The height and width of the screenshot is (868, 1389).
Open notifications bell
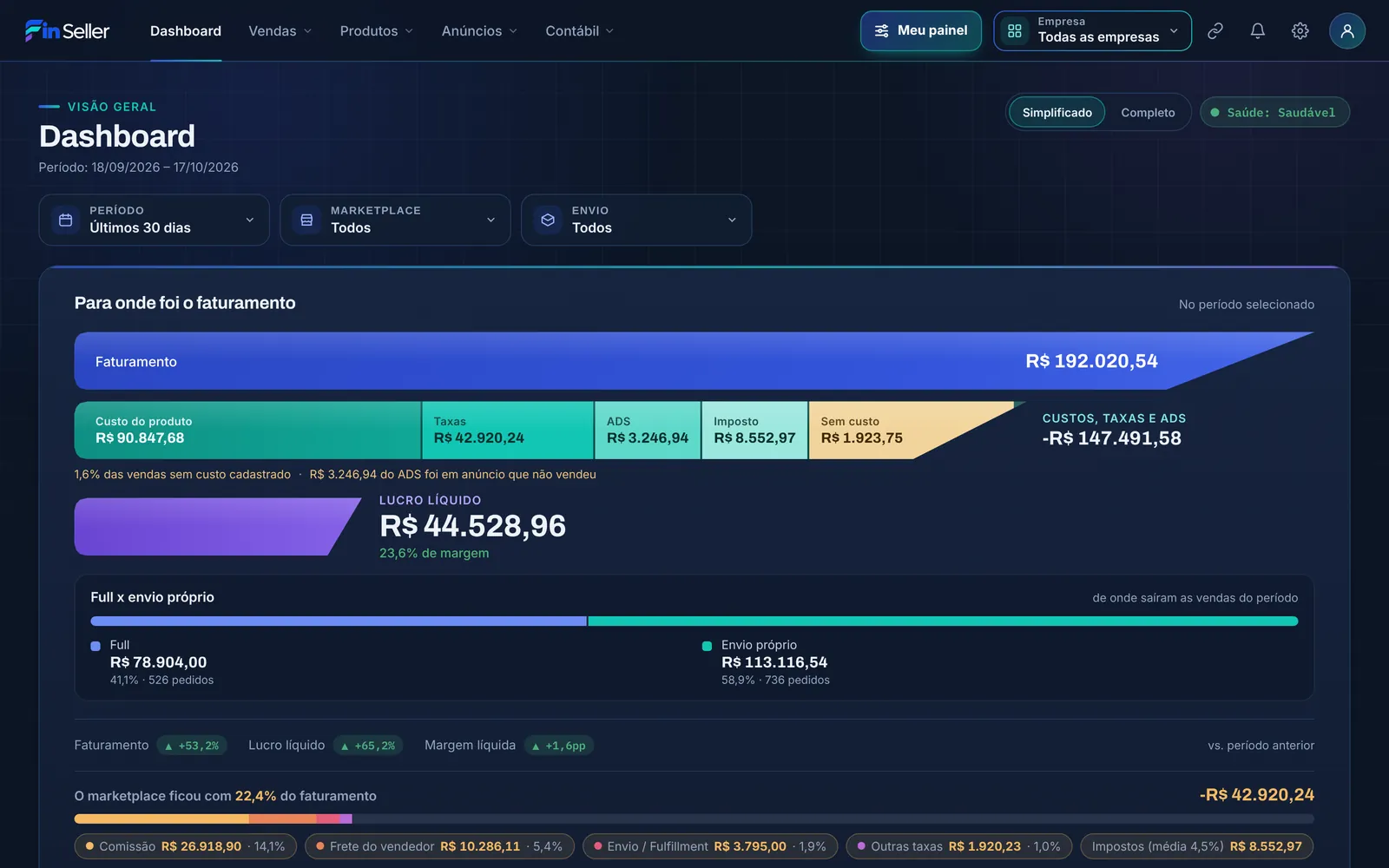[x=1257, y=30]
